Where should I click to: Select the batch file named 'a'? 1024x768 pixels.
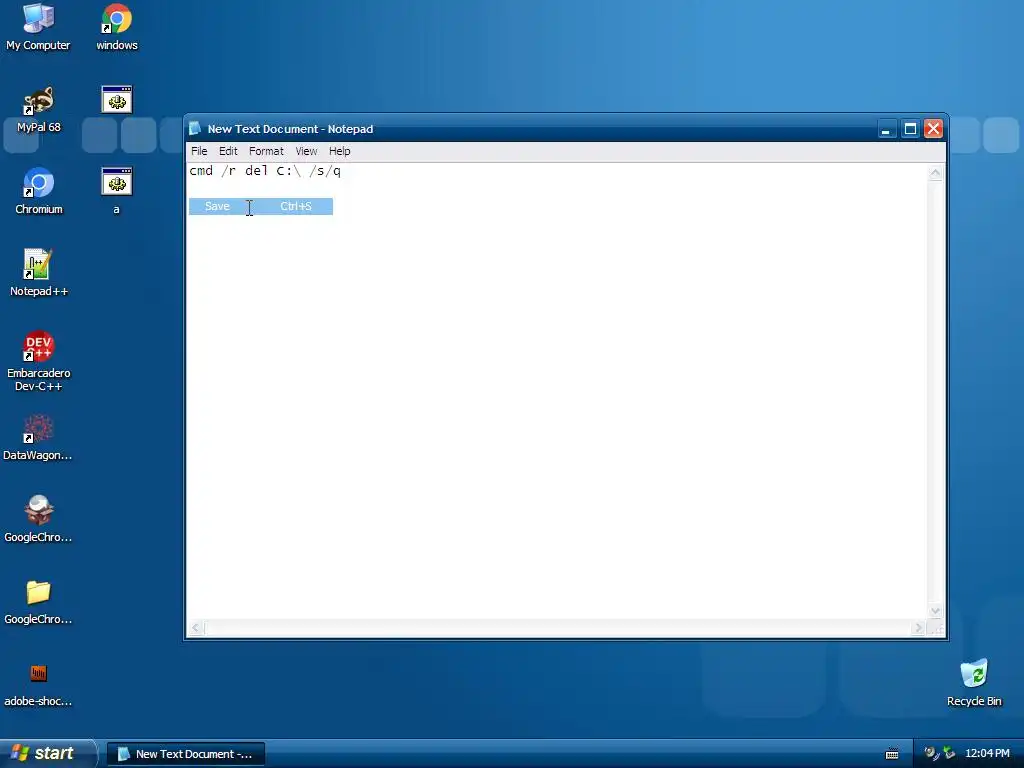tap(117, 191)
